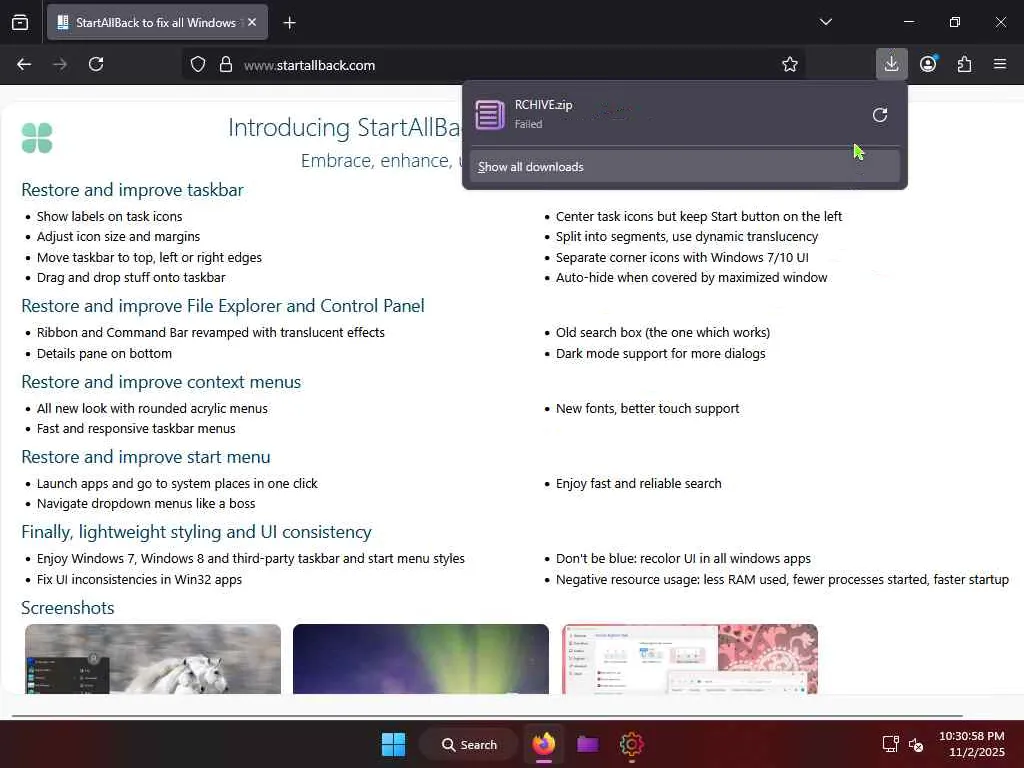Open the tracking protection shield icon
Image resolution: width=1024 pixels, height=768 pixels.
click(x=198, y=65)
